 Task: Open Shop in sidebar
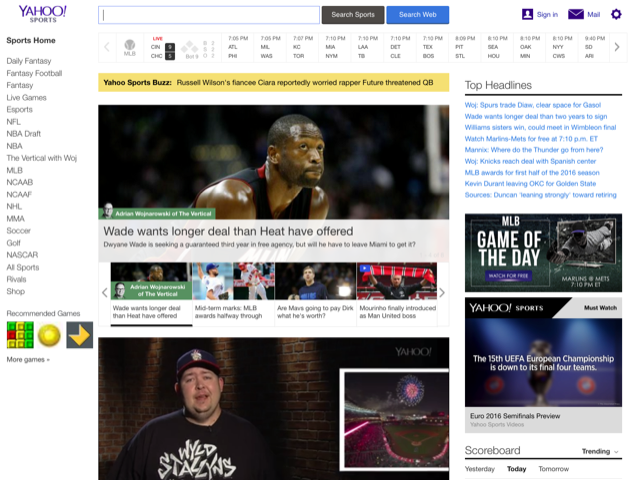coord(16,291)
